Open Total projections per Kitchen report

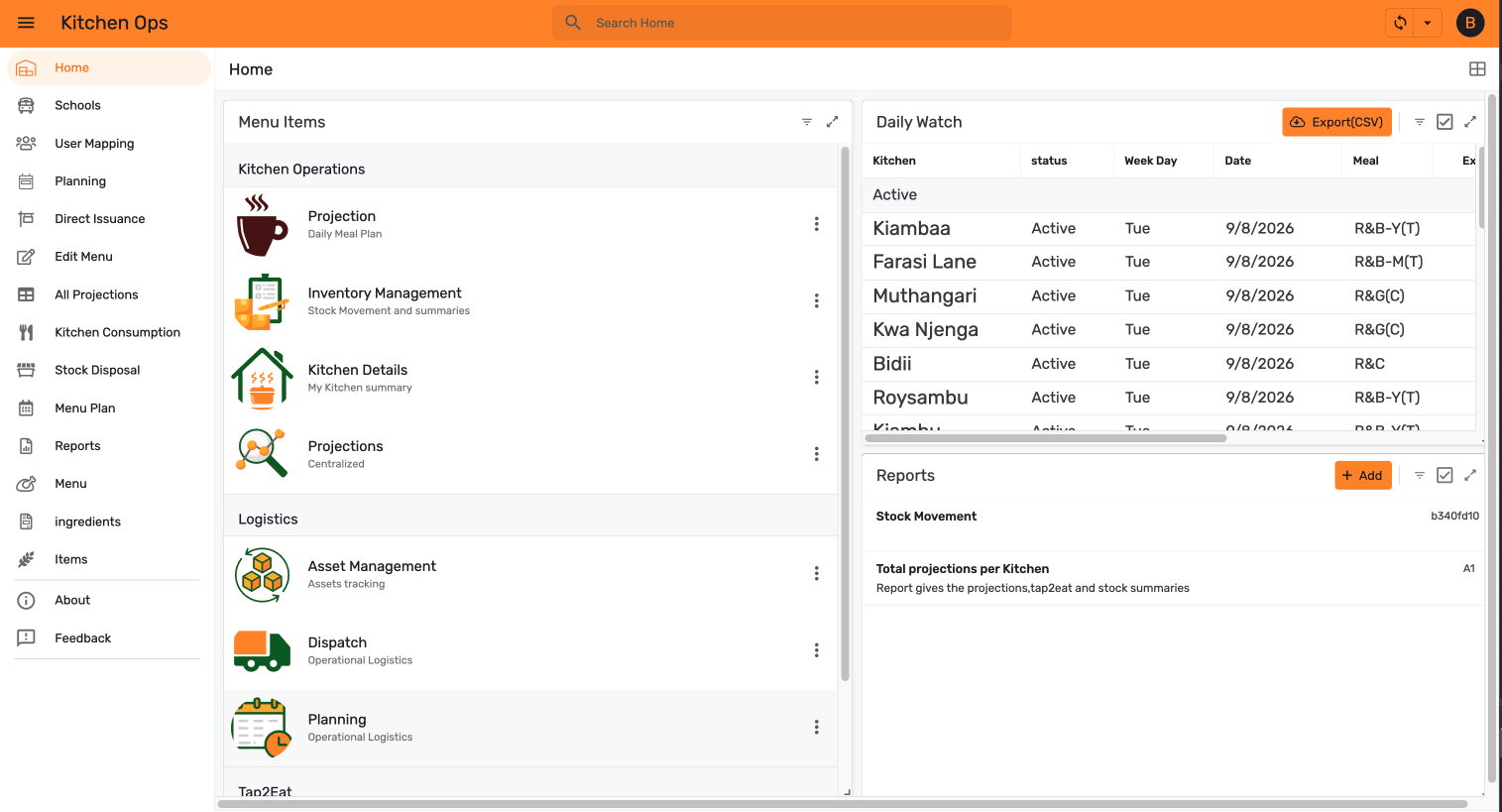point(1173,578)
